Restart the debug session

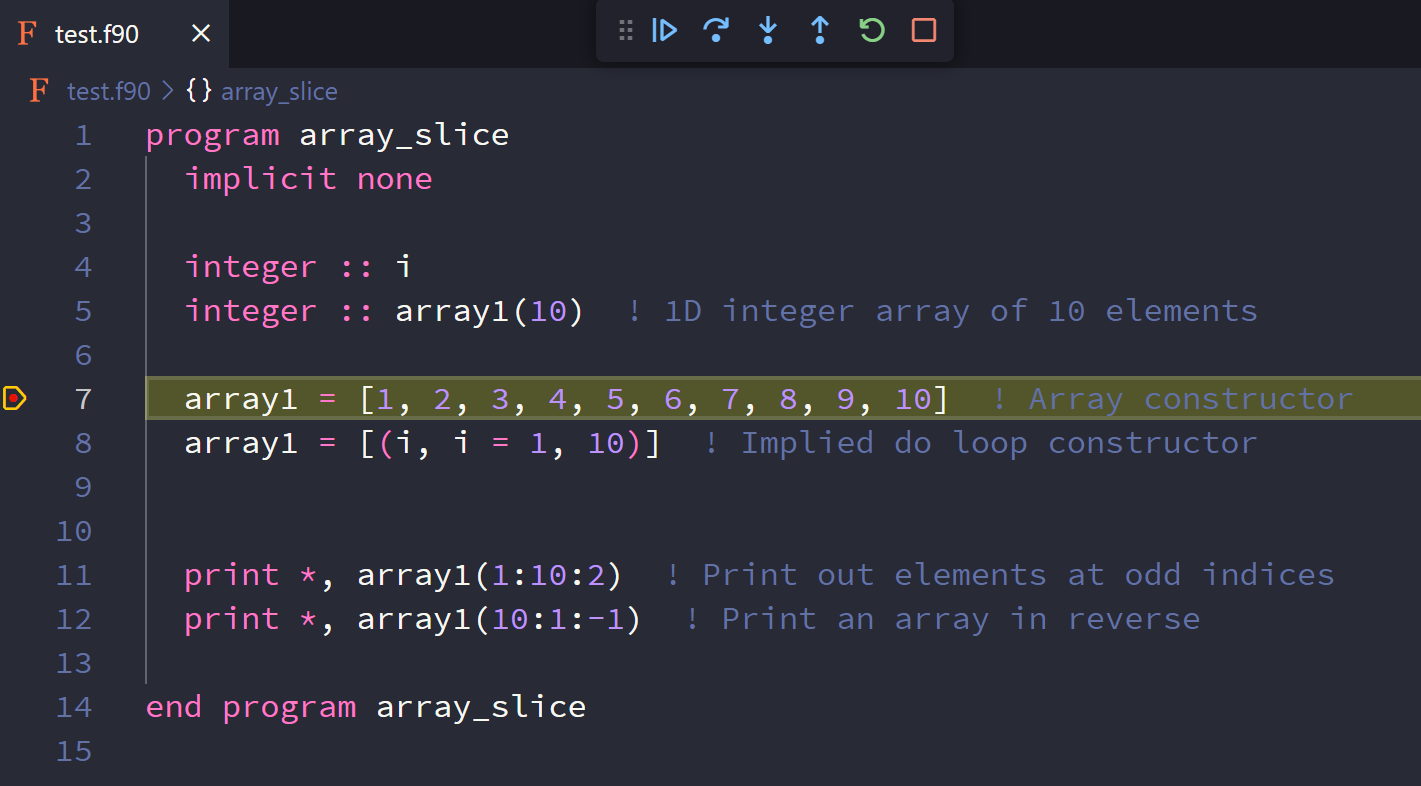point(872,31)
